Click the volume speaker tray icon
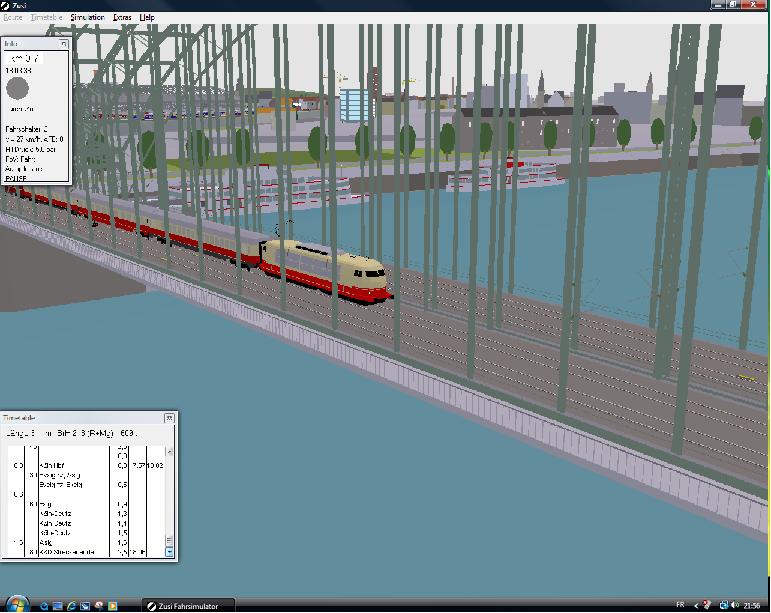The width and height of the screenshot is (771, 613). pyautogui.click(x=735, y=605)
